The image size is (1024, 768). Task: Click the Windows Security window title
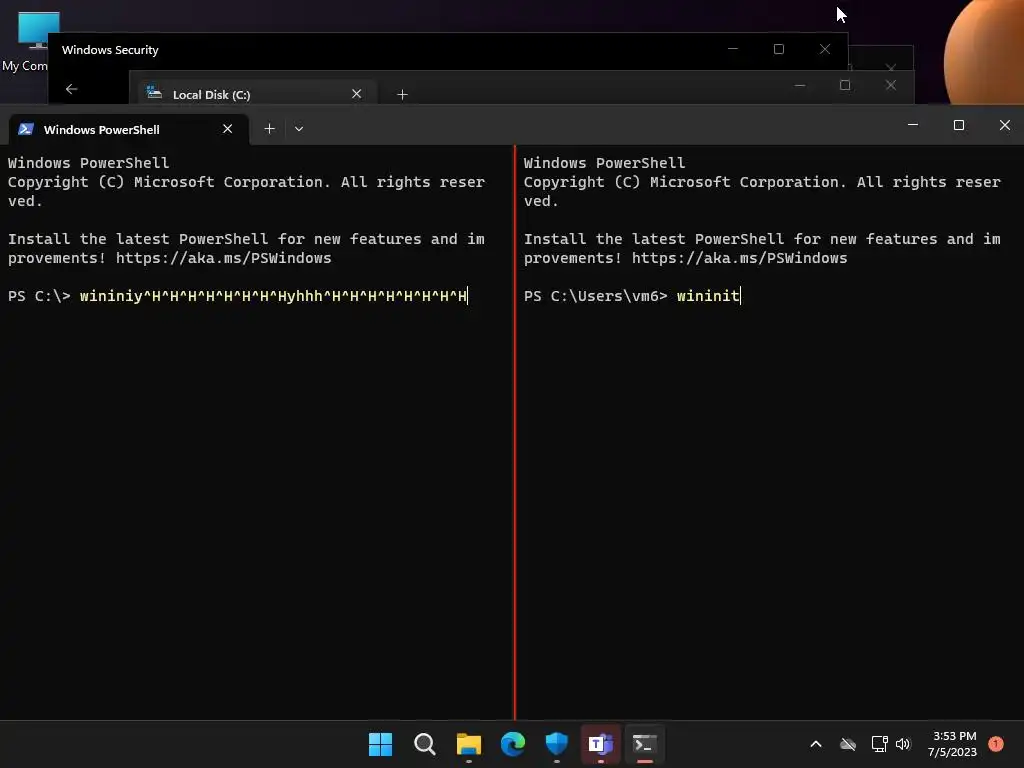[110, 50]
